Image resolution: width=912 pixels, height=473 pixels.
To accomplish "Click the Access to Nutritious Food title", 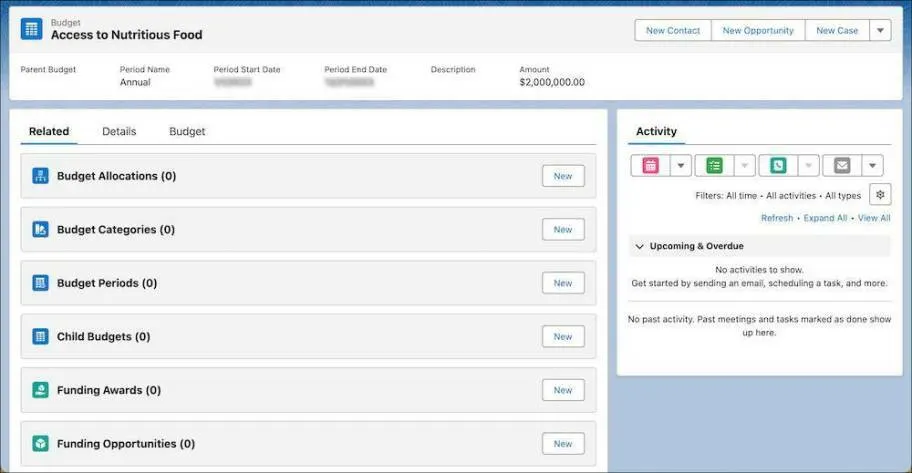I will pos(127,35).
